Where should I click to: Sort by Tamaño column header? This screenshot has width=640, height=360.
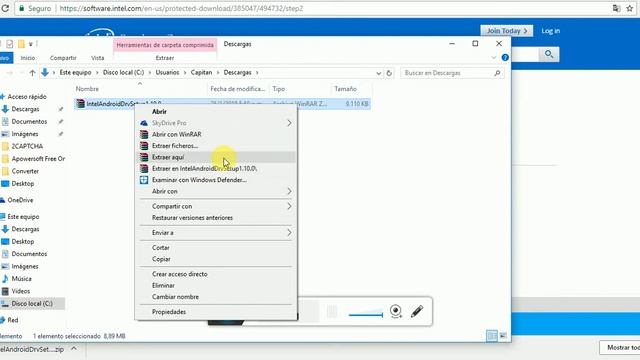click(351, 89)
